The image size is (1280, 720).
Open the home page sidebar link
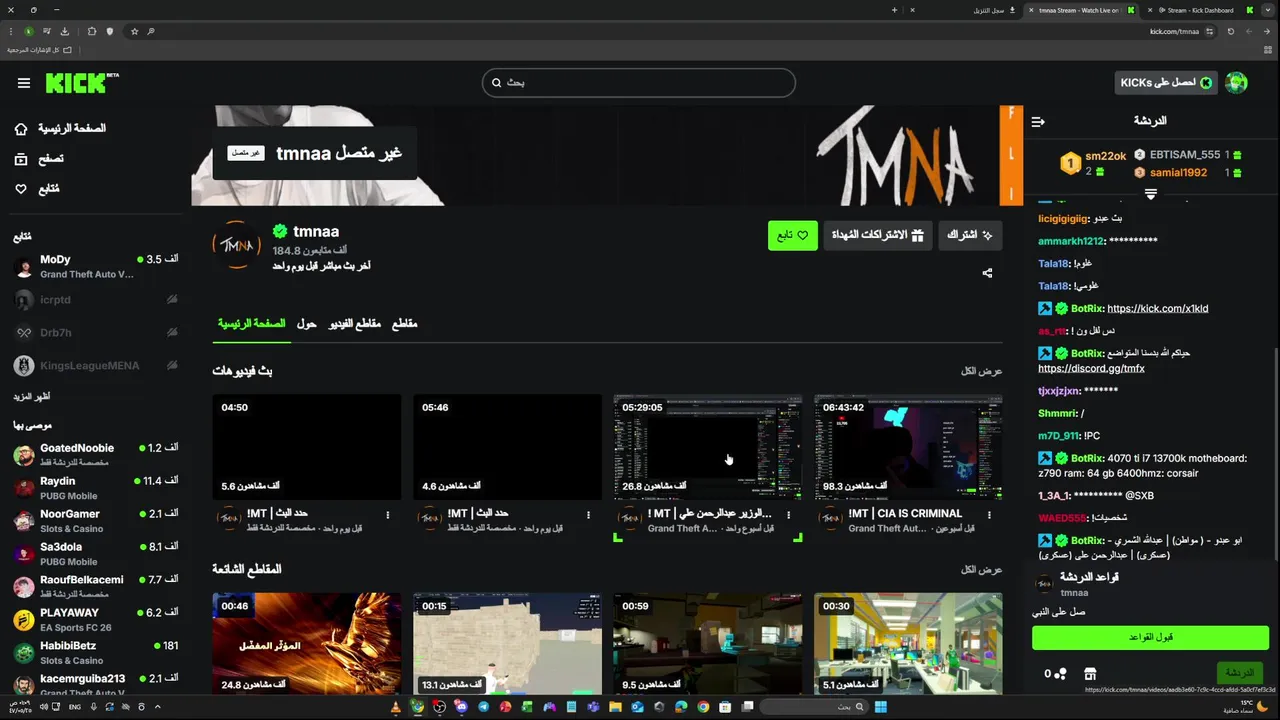point(60,128)
